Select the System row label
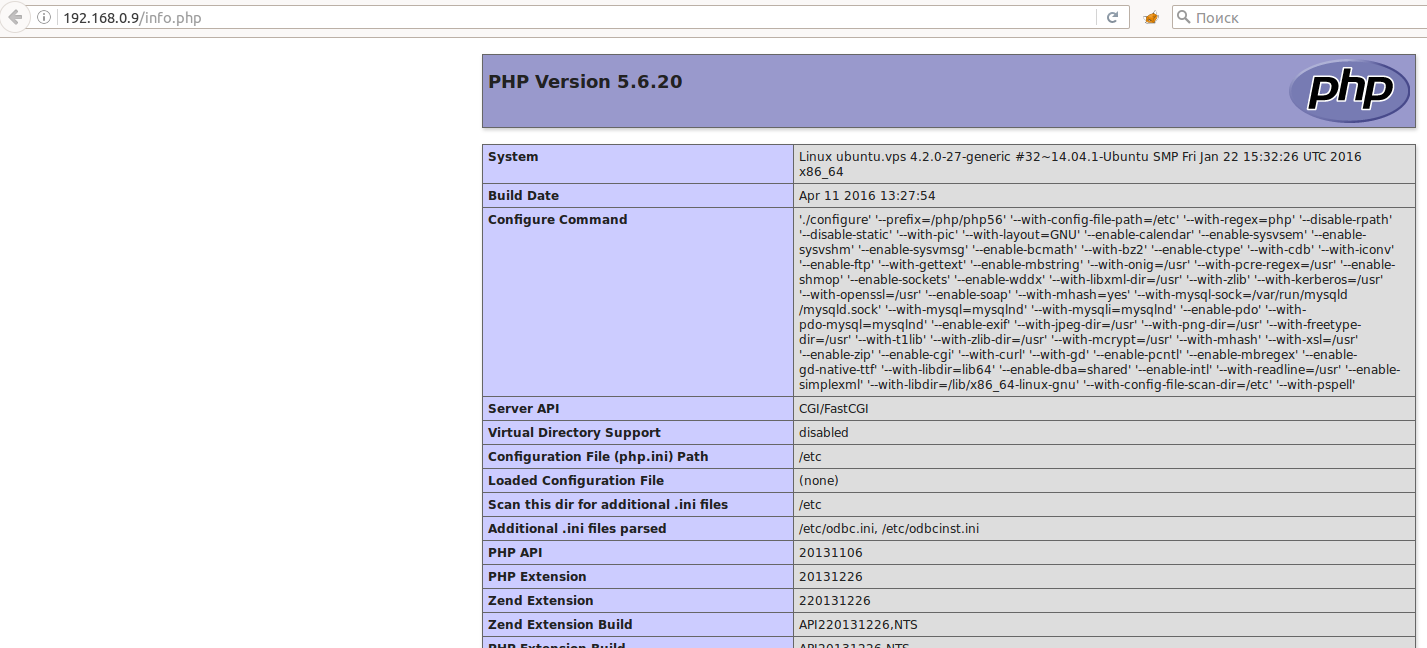Viewport: 1427px width, 648px height. point(513,157)
